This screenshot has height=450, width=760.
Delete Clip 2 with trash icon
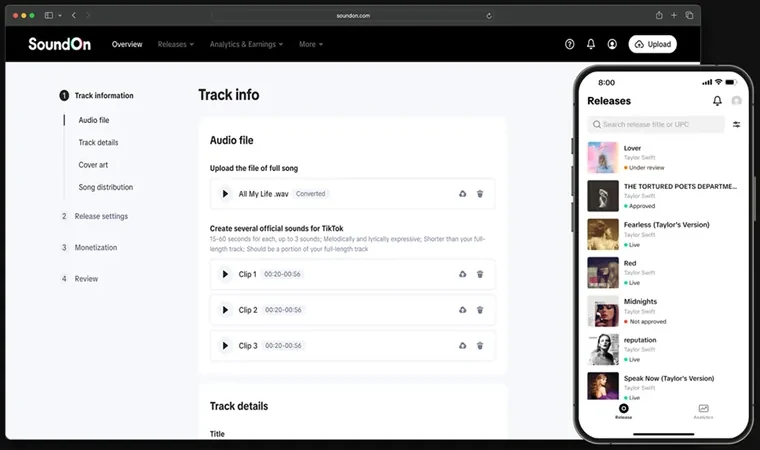click(x=480, y=310)
